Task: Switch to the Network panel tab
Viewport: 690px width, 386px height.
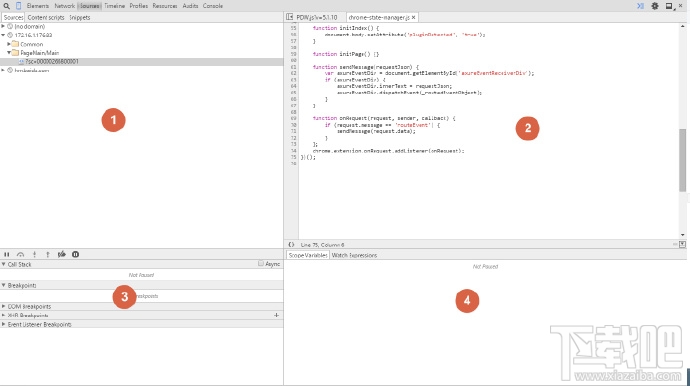Action: (64, 6)
